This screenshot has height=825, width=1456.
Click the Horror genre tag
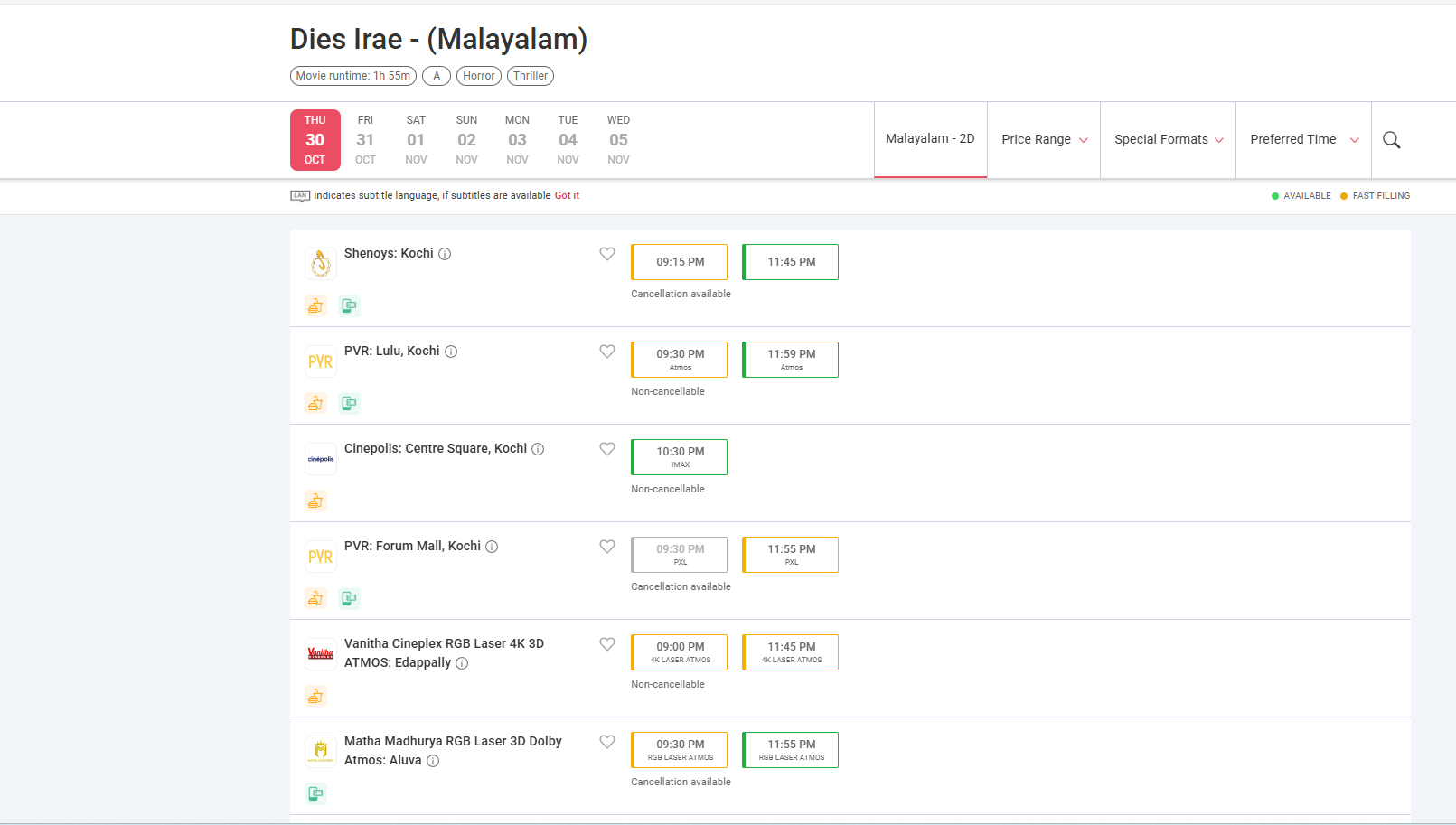478,76
